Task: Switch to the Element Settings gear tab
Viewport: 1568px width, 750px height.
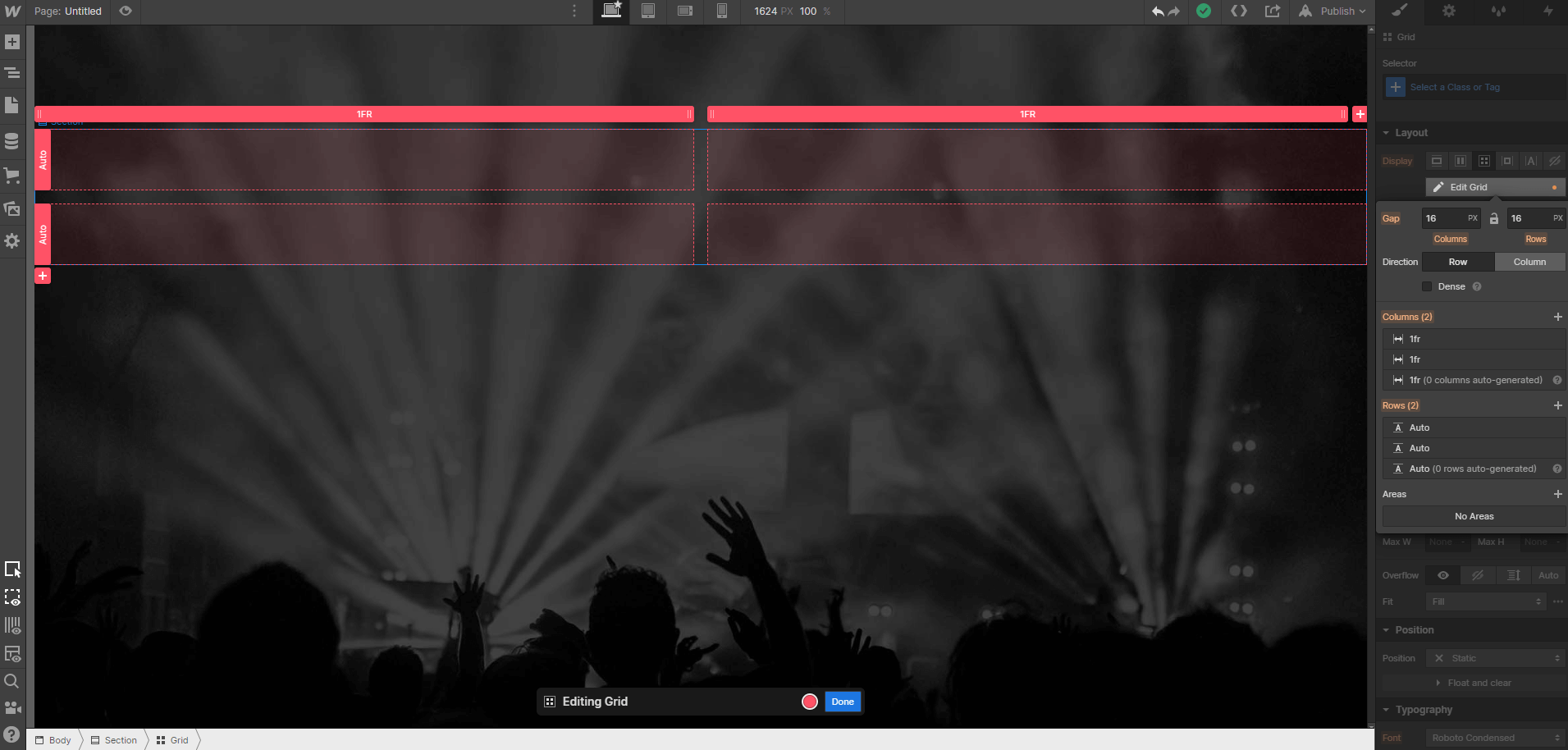Action: [x=1449, y=11]
